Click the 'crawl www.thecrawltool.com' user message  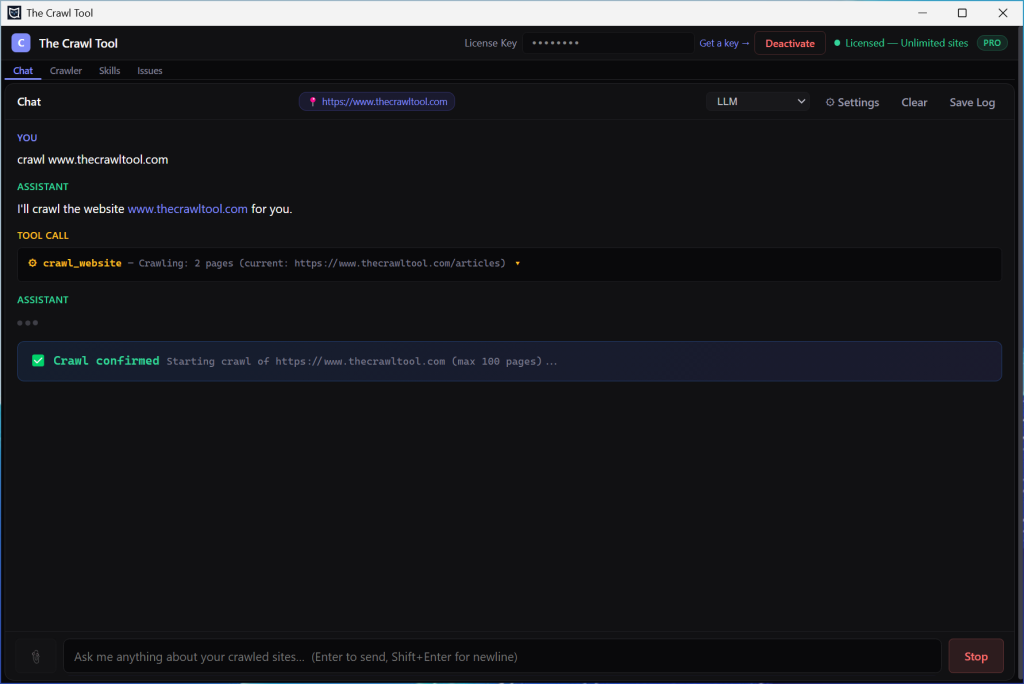click(x=93, y=159)
